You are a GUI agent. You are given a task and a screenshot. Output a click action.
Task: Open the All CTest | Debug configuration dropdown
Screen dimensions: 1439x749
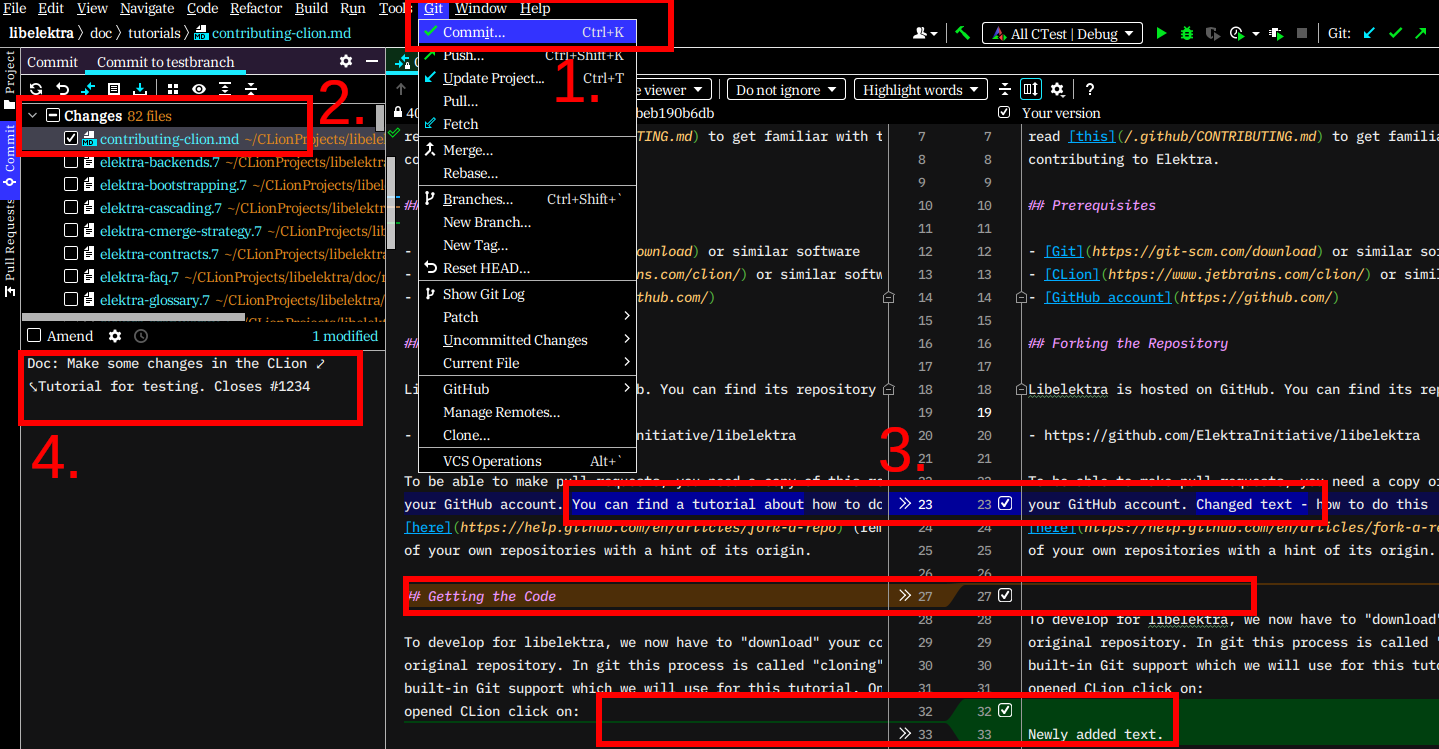pos(1062,33)
